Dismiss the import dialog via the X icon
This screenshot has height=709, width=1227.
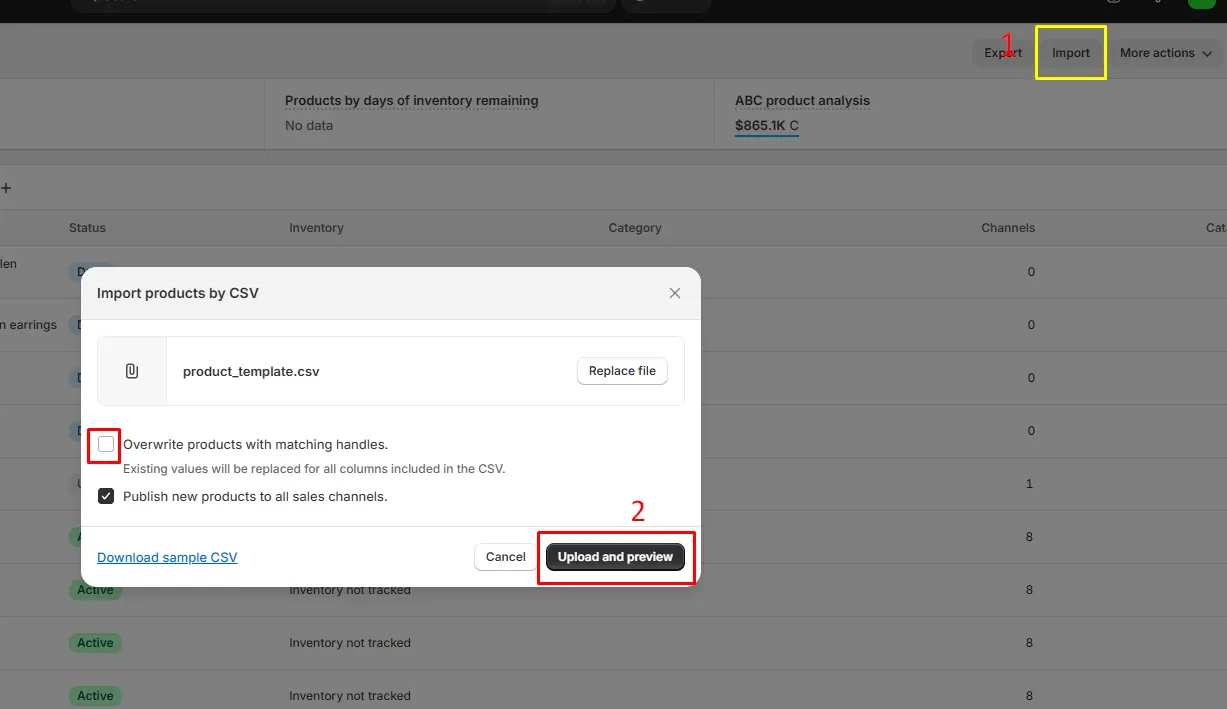pyautogui.click(x=675, y=293)
